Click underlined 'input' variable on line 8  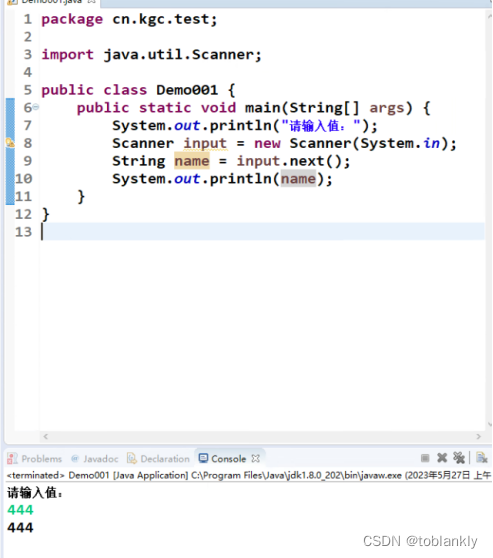pos(205,143)
